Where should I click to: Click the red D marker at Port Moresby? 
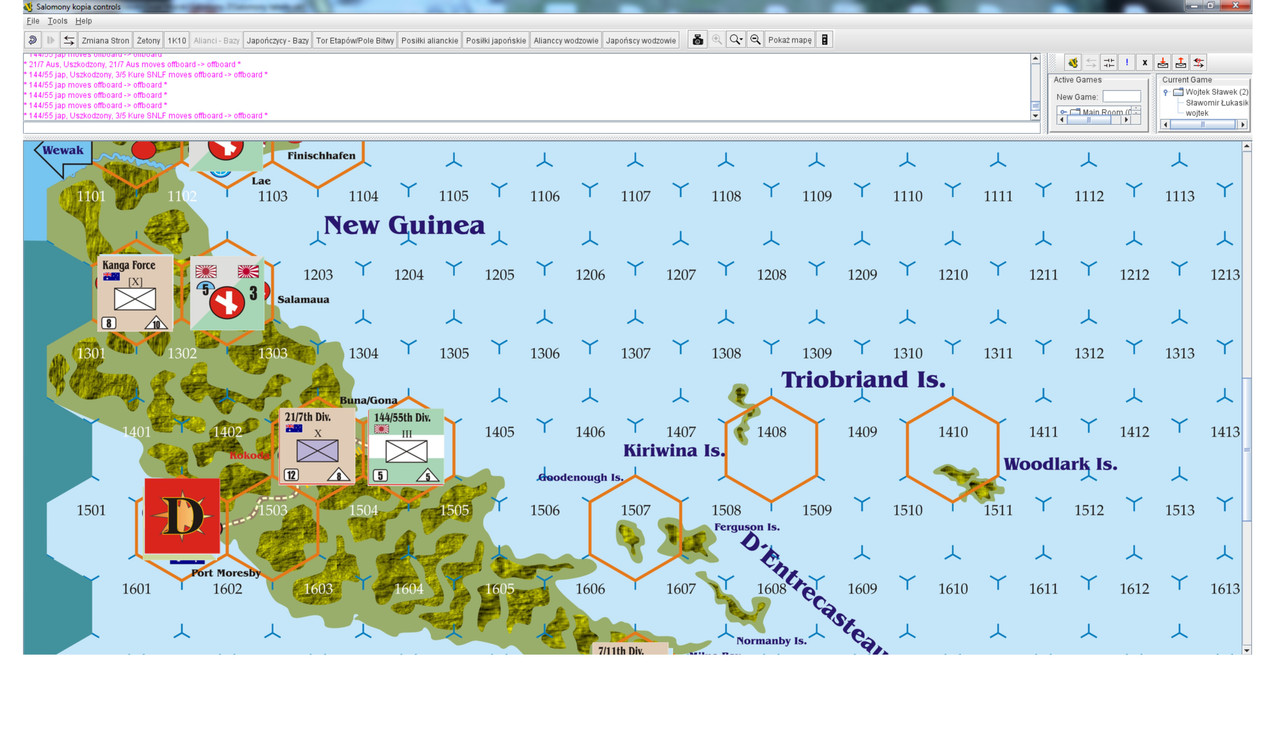[x=182, y=516]
